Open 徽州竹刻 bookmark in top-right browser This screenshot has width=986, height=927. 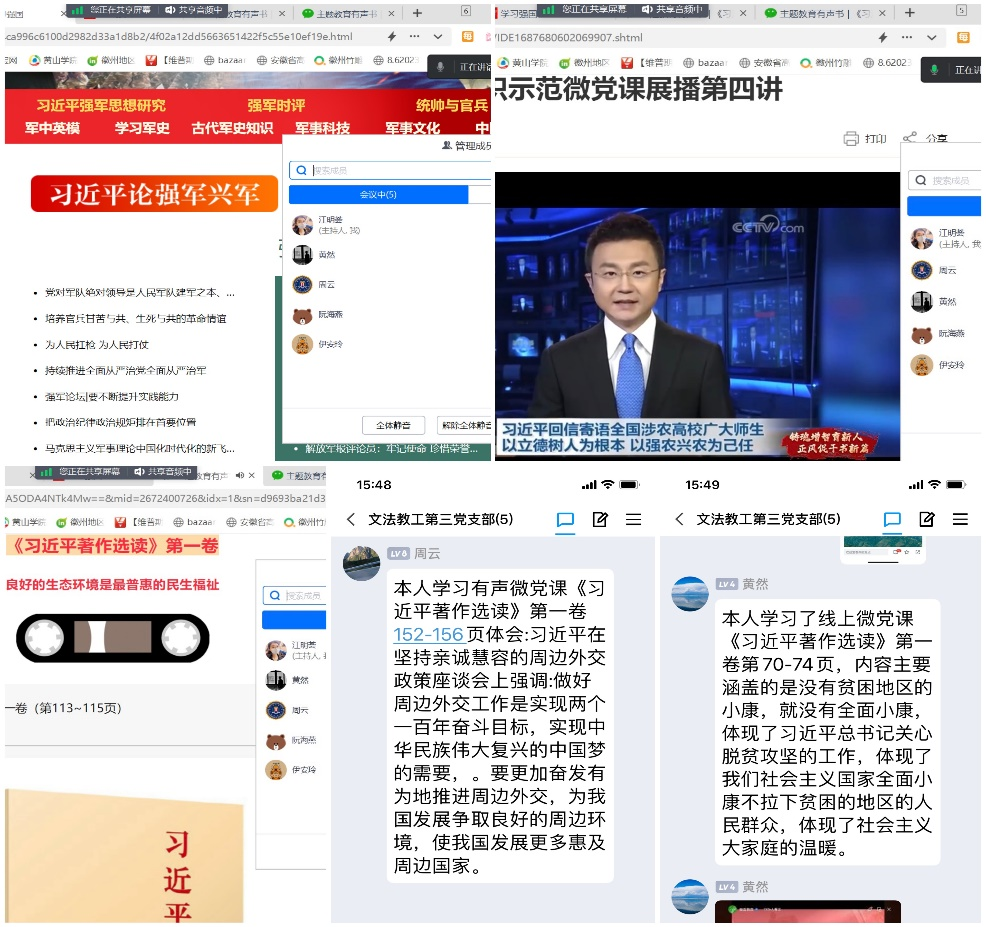click(x=826, y=63)
